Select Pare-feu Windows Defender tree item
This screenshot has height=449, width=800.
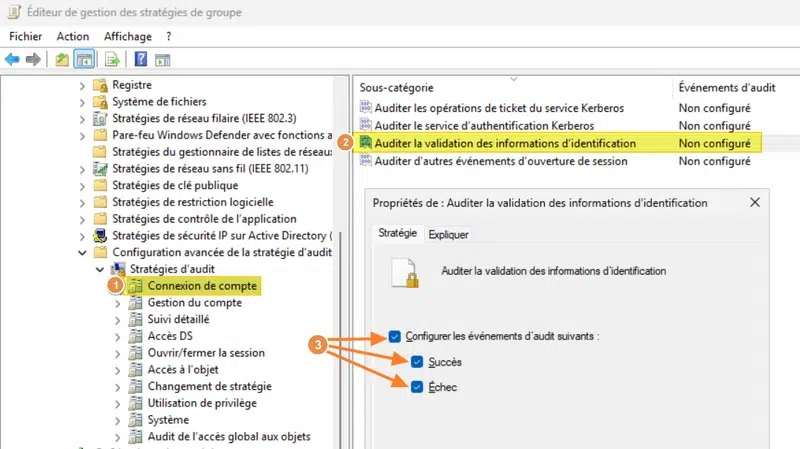pos(222,135)
